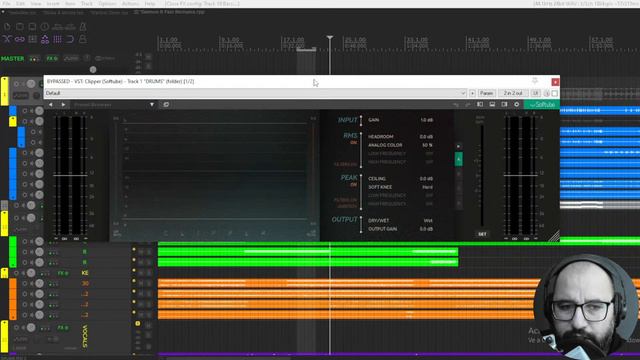Image resolution: width=640 pixels, height=360 pixels.
Task: Open the 2 in 2 out routing button
Action: (x=513, y=93)
